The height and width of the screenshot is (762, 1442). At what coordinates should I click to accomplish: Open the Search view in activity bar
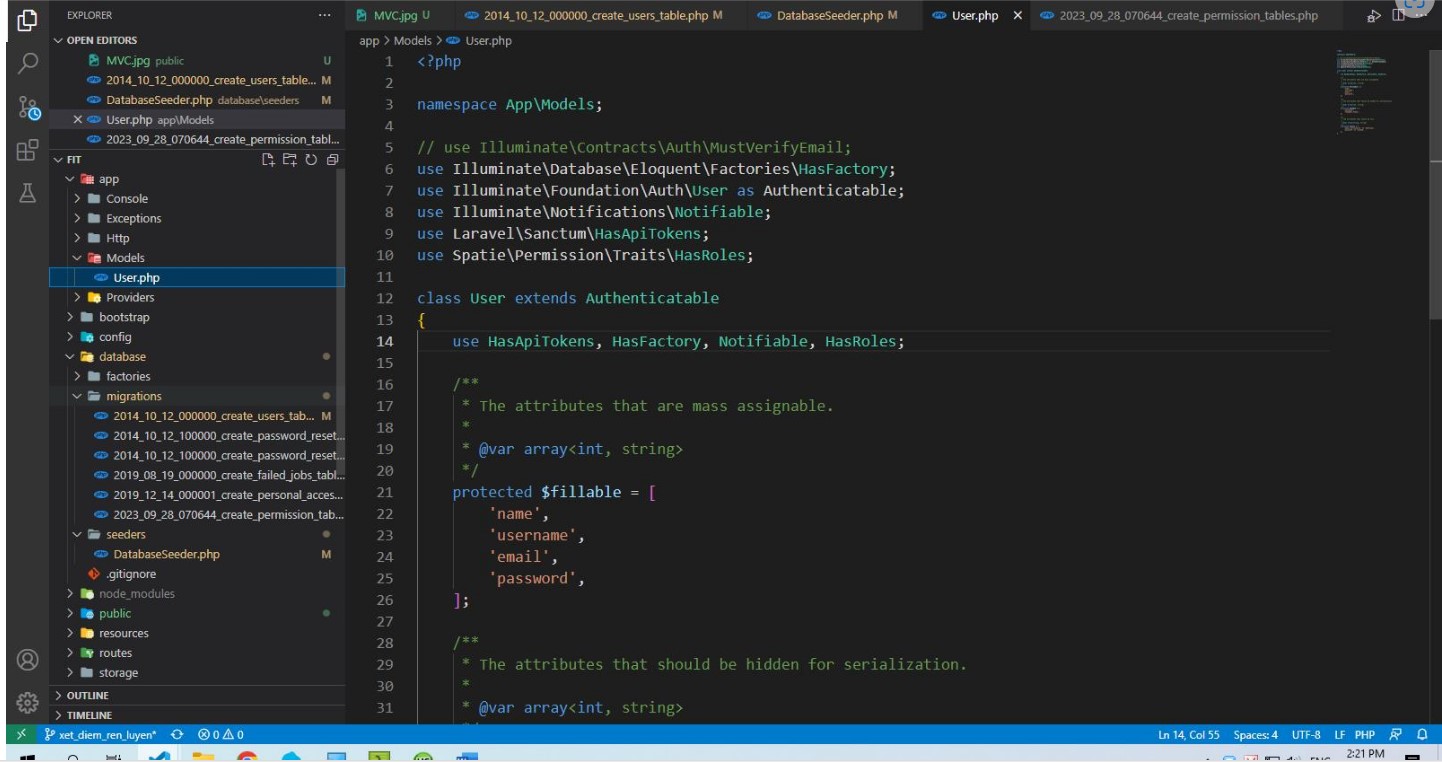(x=28, y=63)
